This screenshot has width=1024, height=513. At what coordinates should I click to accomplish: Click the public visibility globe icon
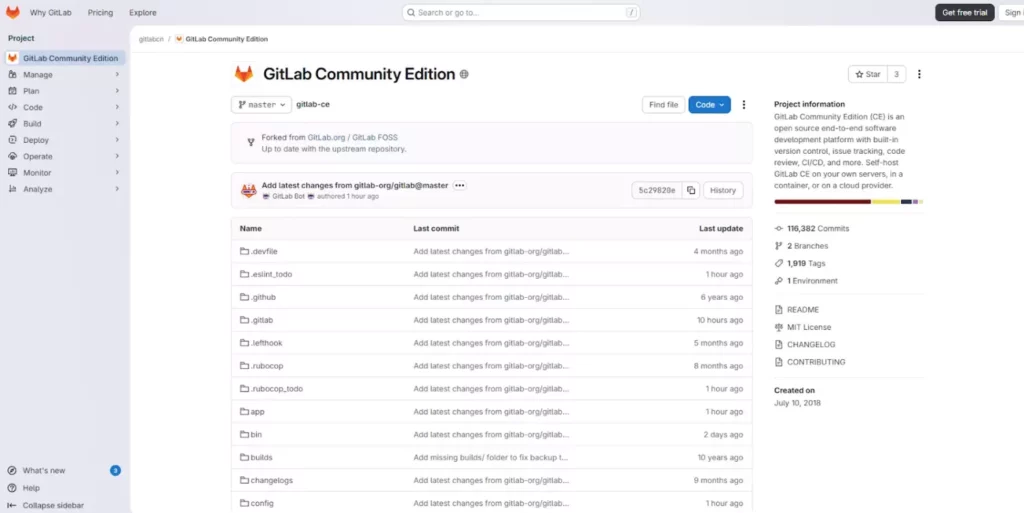tap(464, 74)
